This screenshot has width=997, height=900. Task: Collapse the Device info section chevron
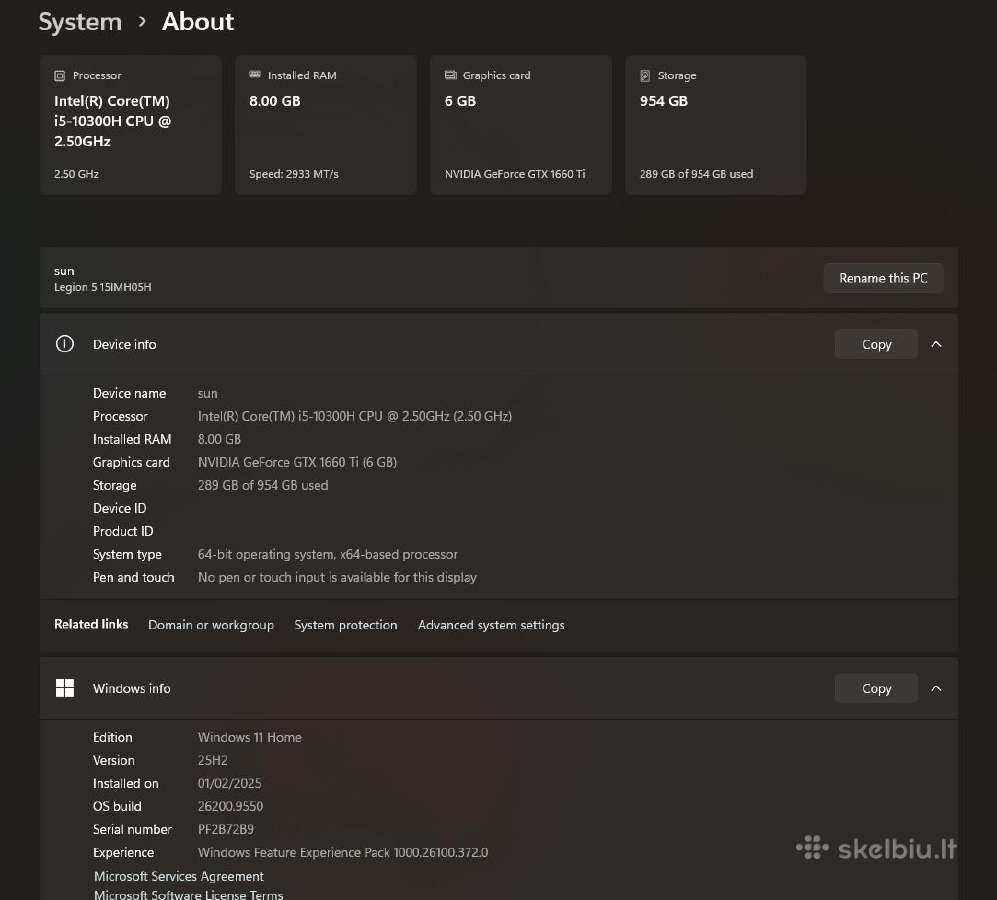tap(936, 344)
